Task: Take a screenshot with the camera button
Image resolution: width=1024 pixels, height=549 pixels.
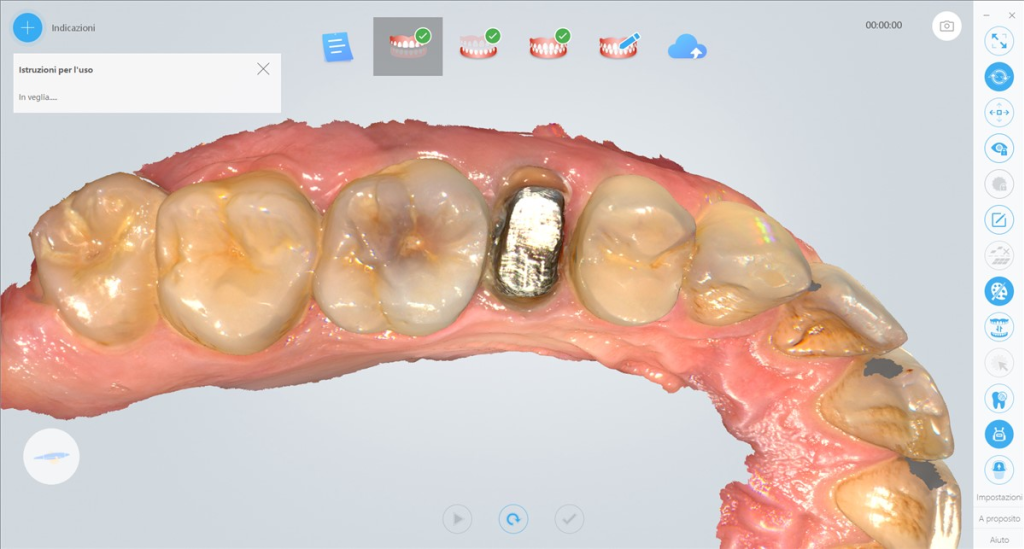Action: pyautogui.click(x=946, y=26)
